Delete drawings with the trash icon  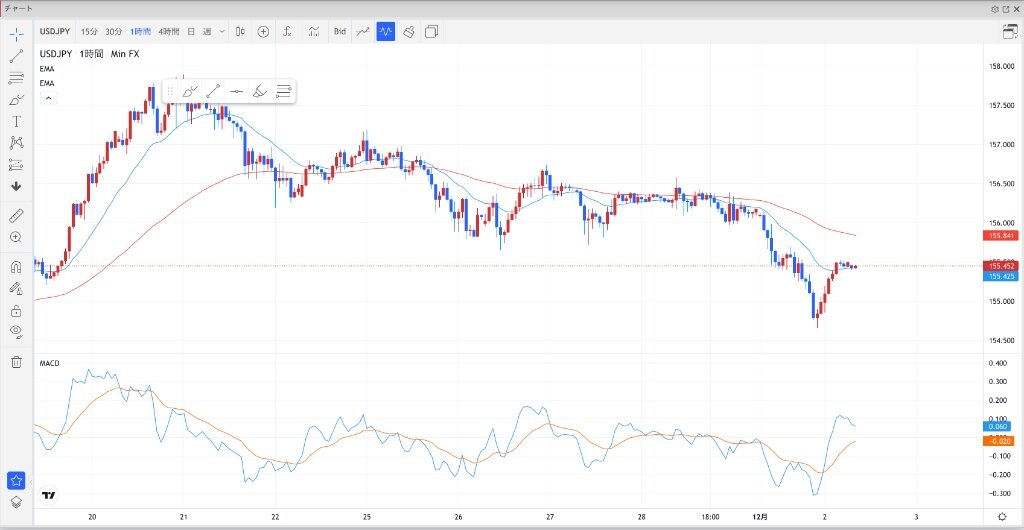pos(16,362)
